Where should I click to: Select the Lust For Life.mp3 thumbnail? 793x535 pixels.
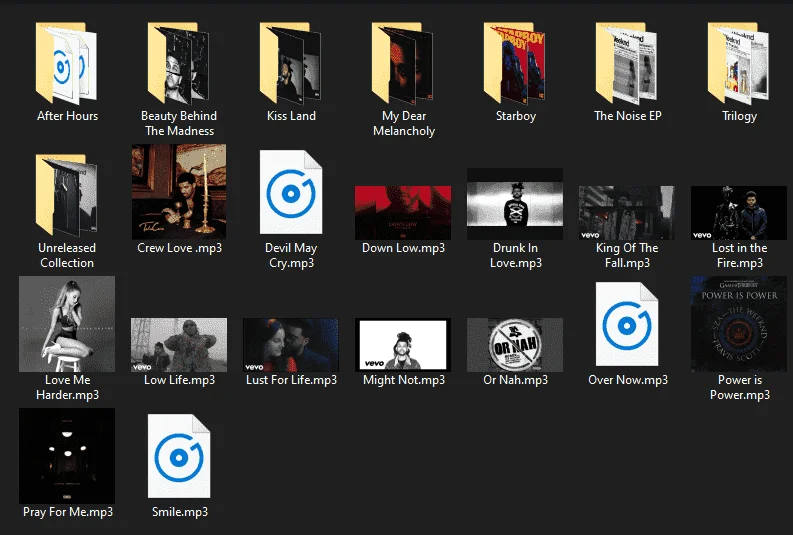291,345
